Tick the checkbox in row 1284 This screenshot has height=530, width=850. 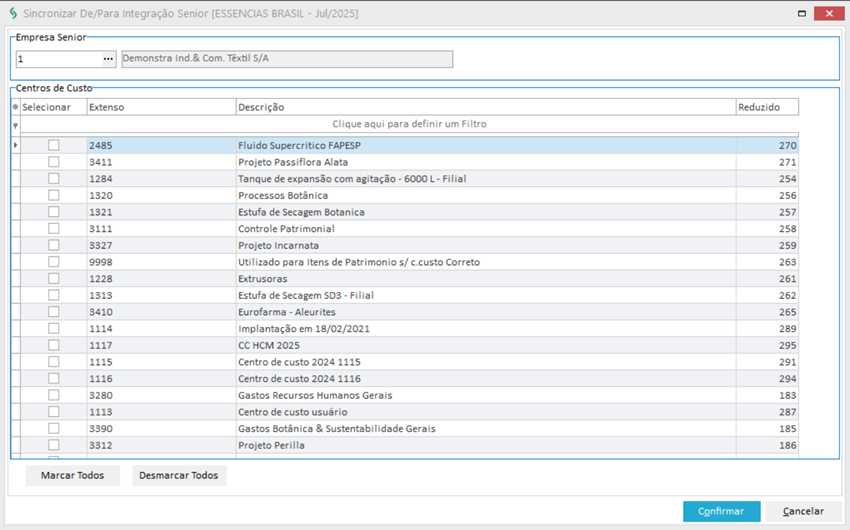tap(54, 179)
